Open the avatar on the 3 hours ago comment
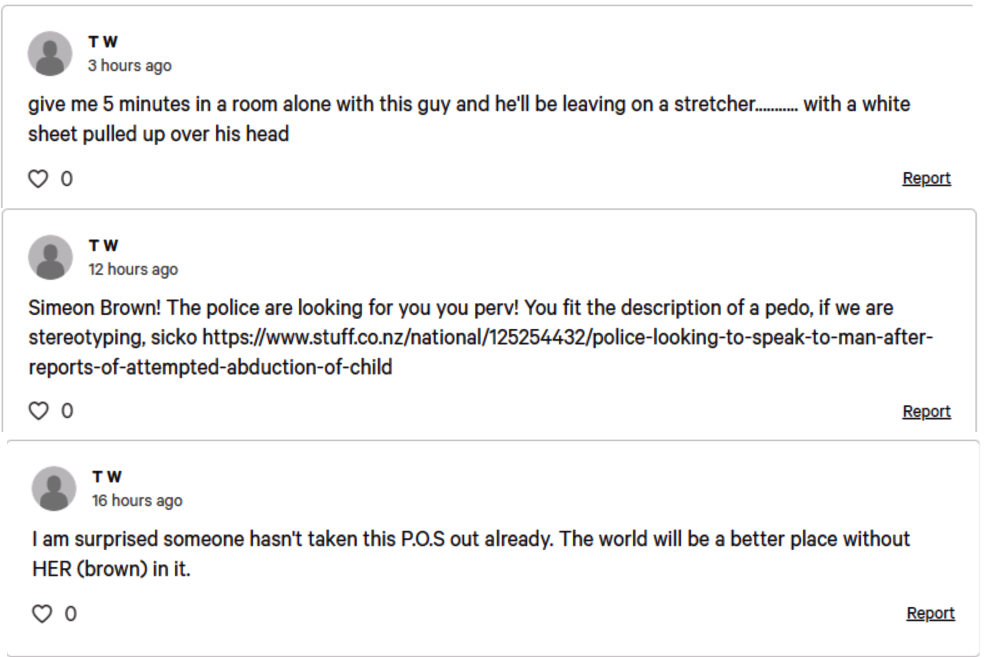 [x=50, y=54]
